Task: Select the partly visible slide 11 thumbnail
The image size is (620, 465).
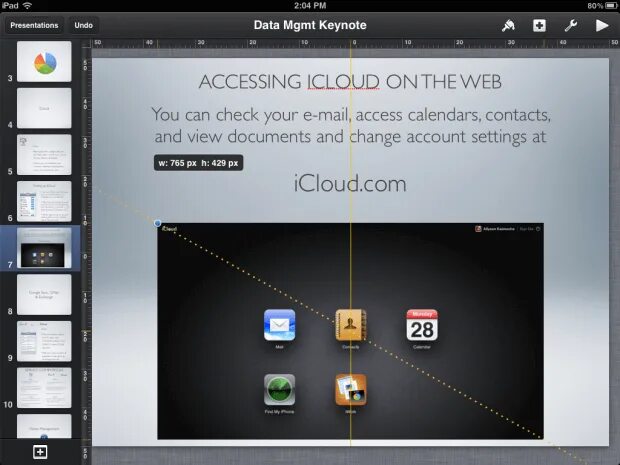Action: (44, 426)
